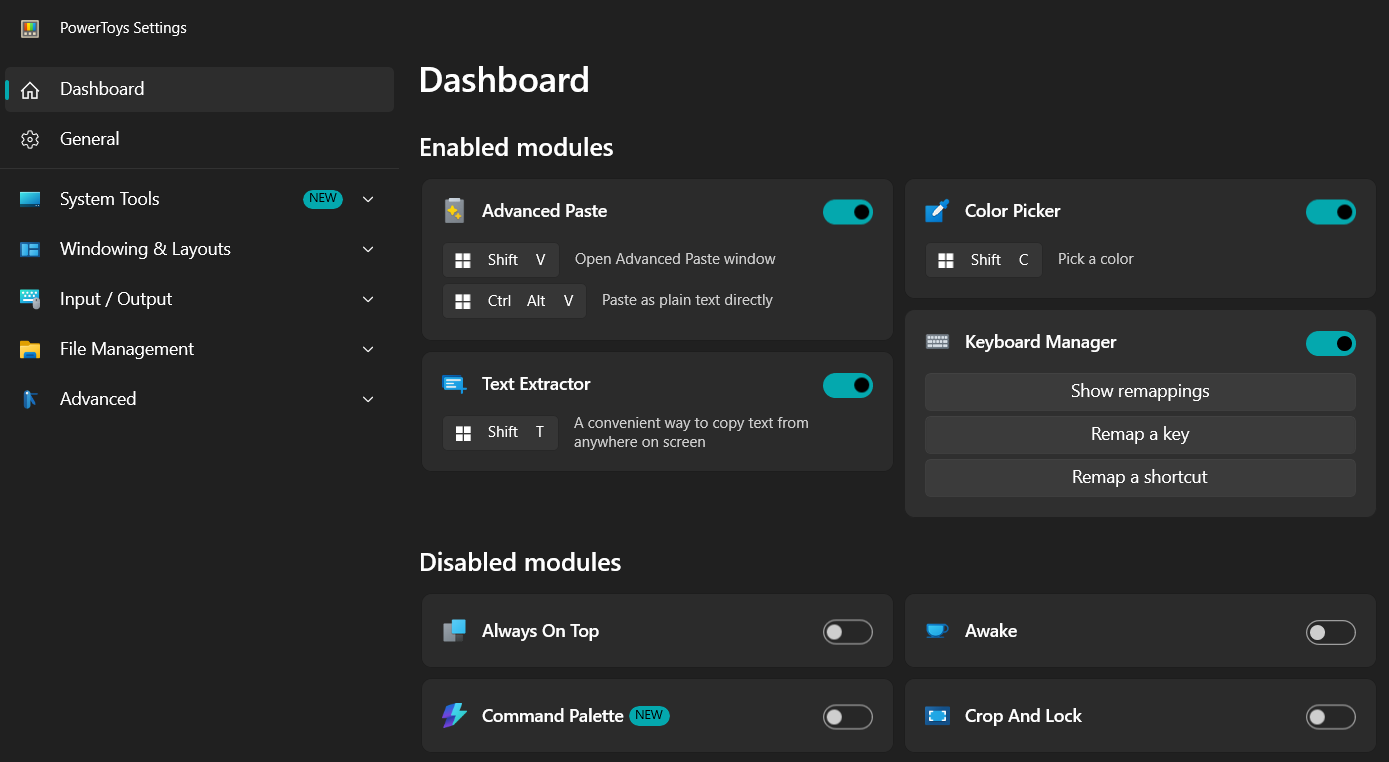Turn off the Color Picker toggle
The height and width of the screenshot is (762, 1389).
[1331, 212]
